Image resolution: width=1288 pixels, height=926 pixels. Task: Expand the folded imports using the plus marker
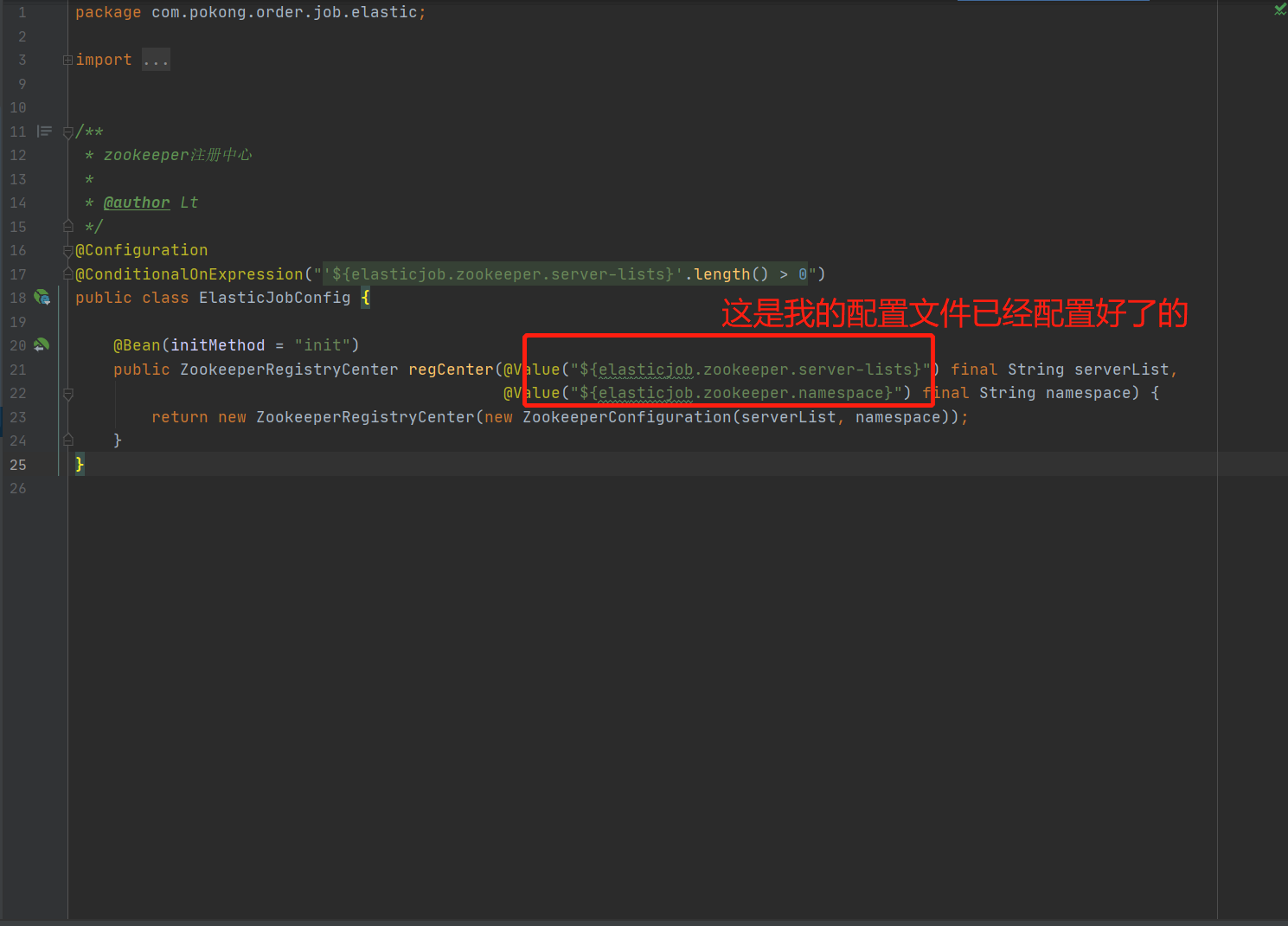(x=67, y=59)
